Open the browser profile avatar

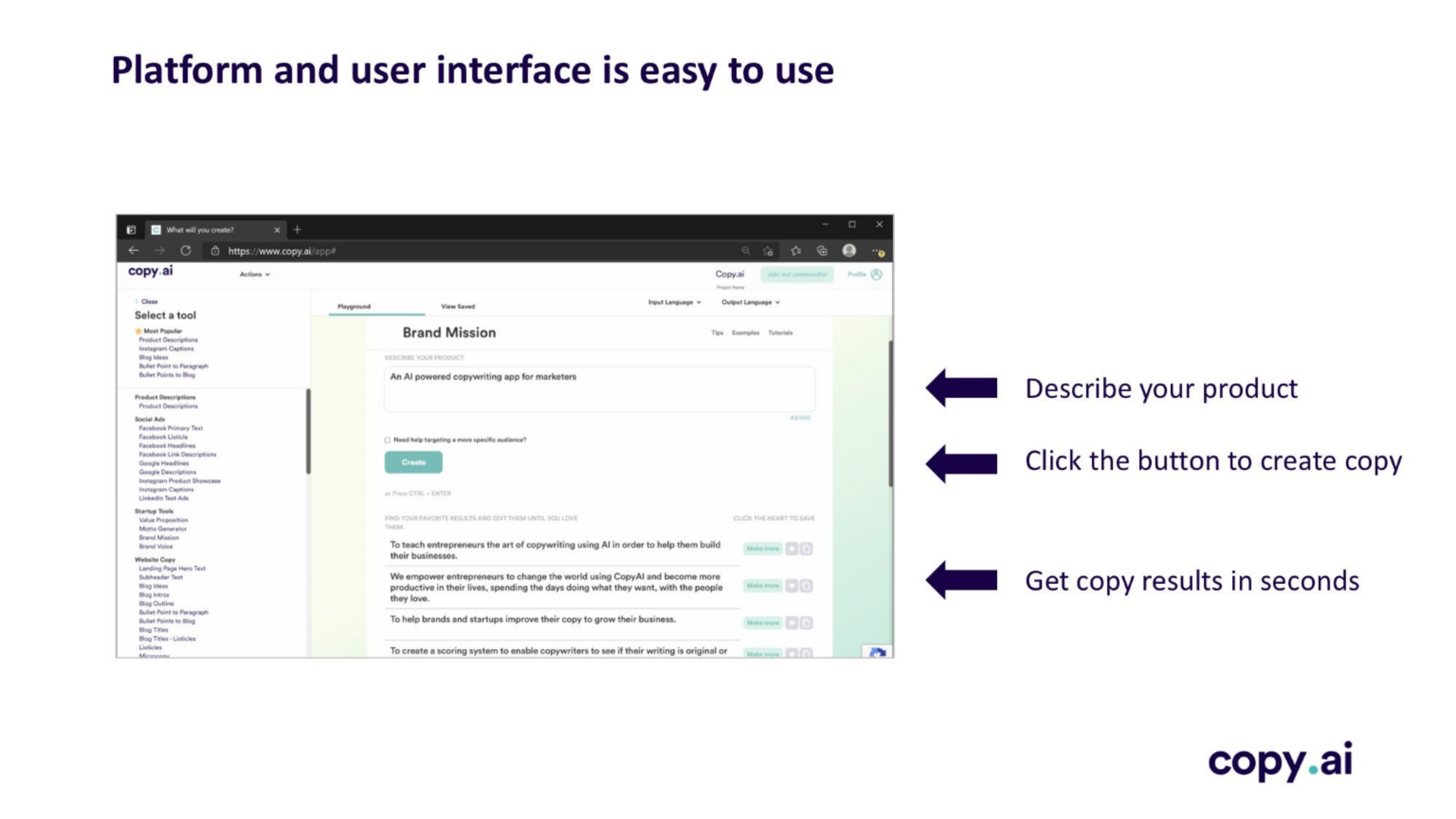(849, 251)
